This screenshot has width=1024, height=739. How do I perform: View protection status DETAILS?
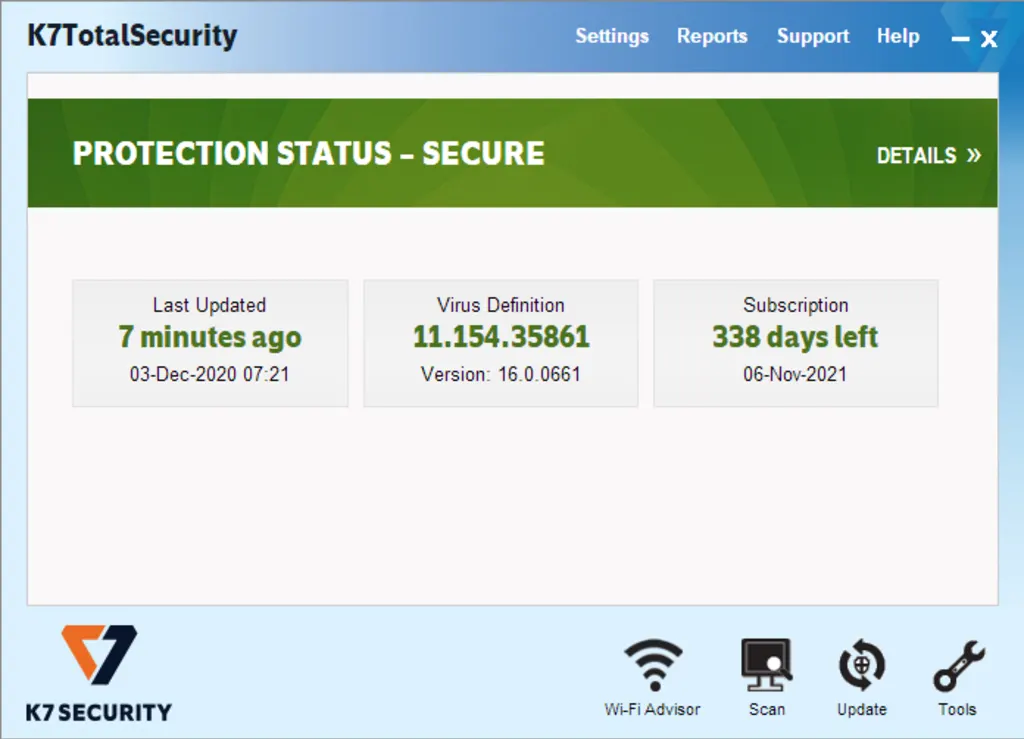(x=916, y=156)
